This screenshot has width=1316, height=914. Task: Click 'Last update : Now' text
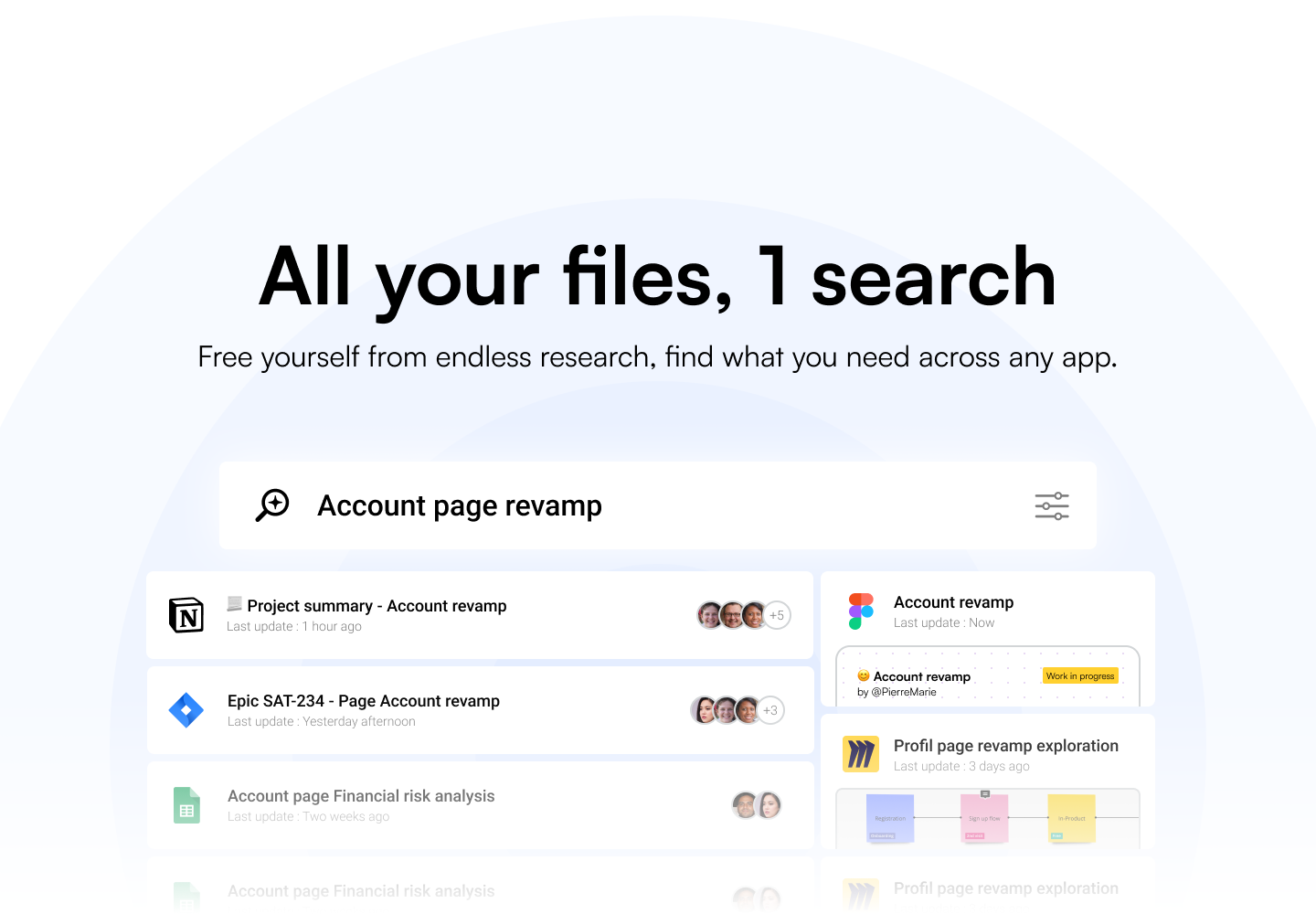click(944, 623)
